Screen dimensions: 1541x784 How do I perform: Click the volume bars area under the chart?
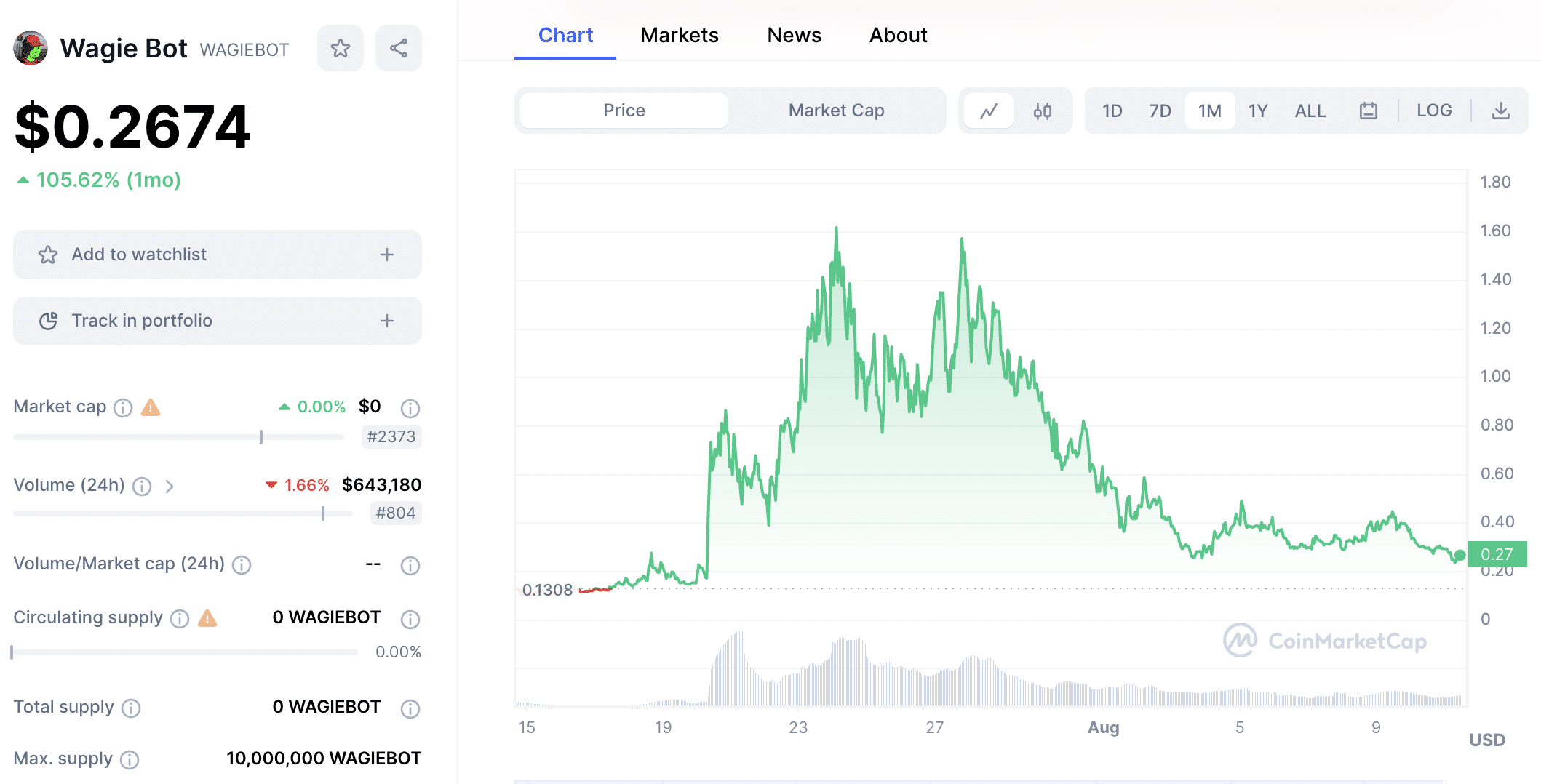point(989,668)
